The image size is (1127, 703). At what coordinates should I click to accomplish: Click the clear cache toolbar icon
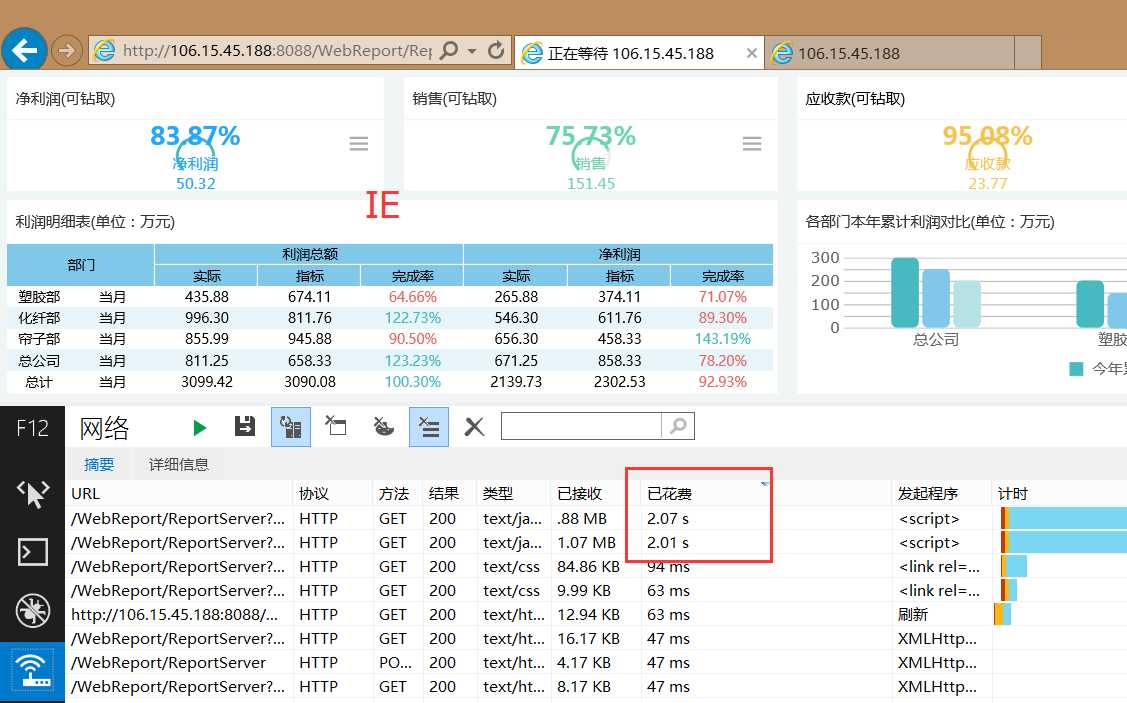[x=336, y=426]
